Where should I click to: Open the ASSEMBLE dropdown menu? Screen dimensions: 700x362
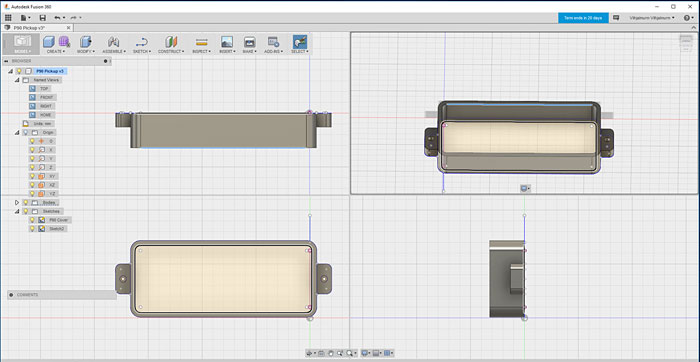(x=114, y=51)
